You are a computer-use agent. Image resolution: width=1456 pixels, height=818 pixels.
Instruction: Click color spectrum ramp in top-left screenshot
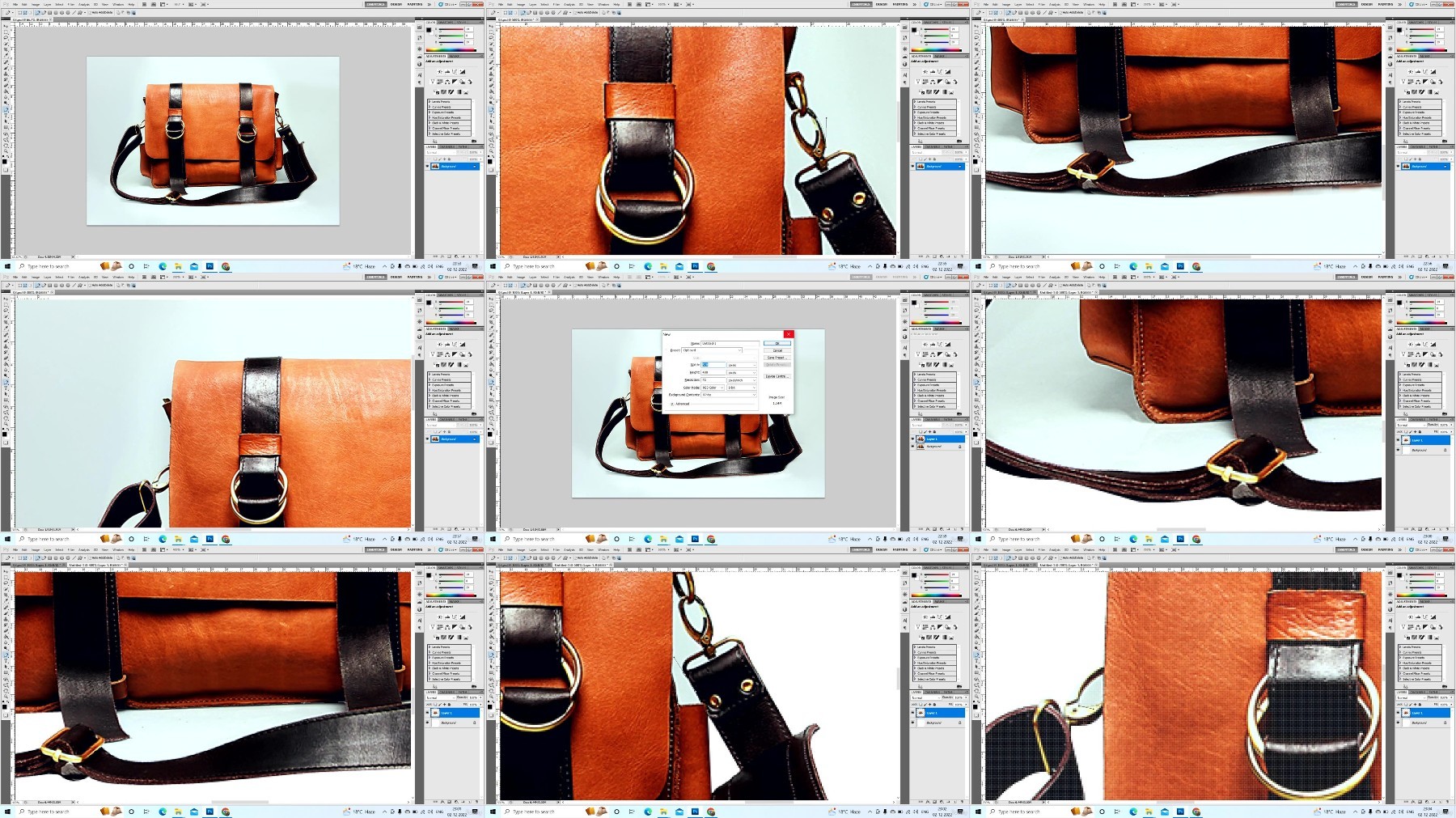[451, 50]
